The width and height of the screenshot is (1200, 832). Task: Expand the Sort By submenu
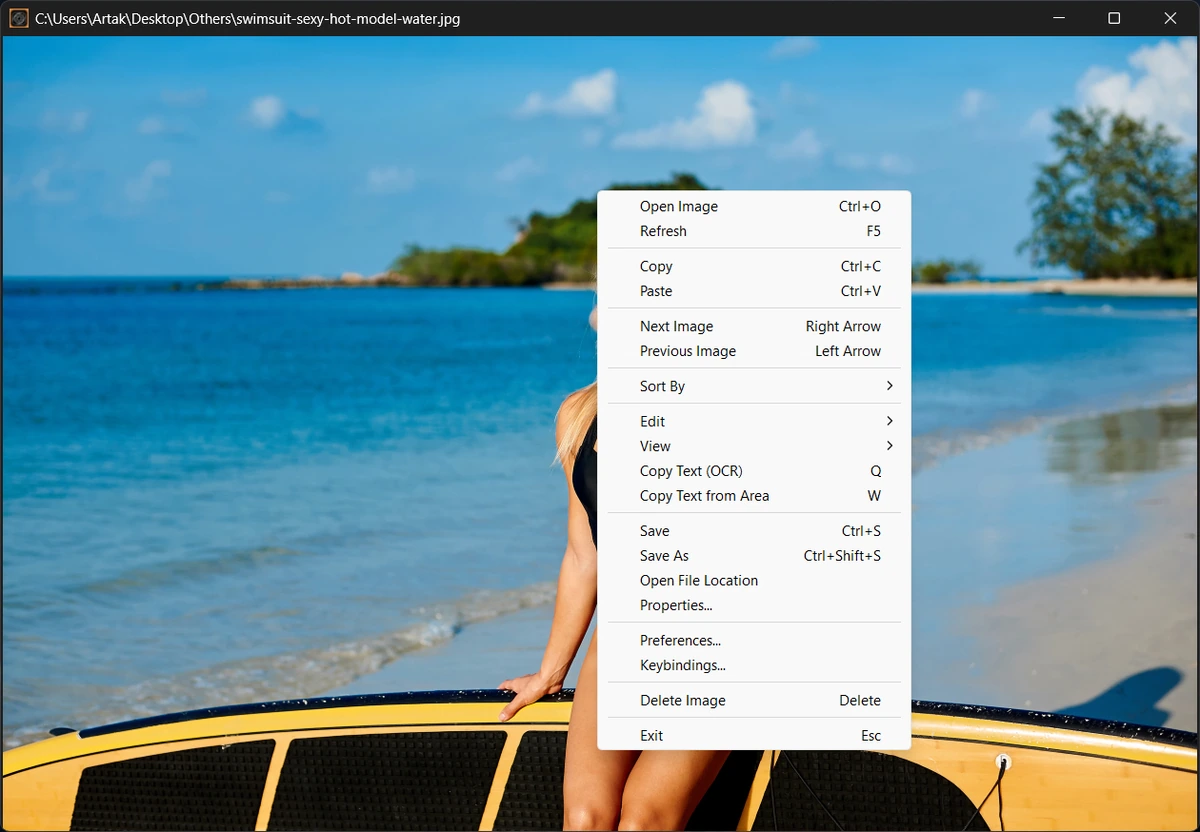coord(754,386)
